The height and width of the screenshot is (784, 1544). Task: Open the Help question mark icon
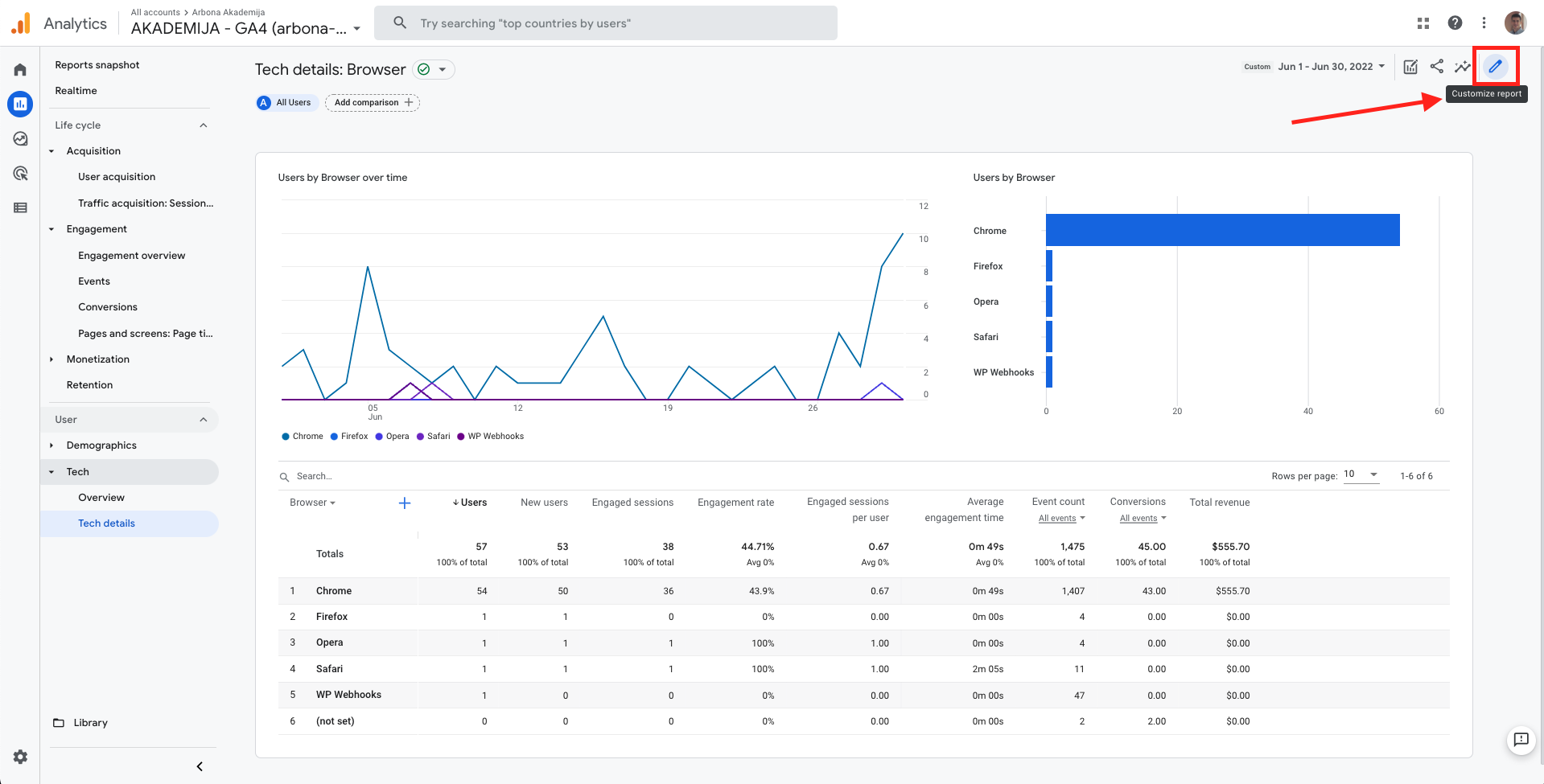pyautogui.click(x=1455, y=23)
